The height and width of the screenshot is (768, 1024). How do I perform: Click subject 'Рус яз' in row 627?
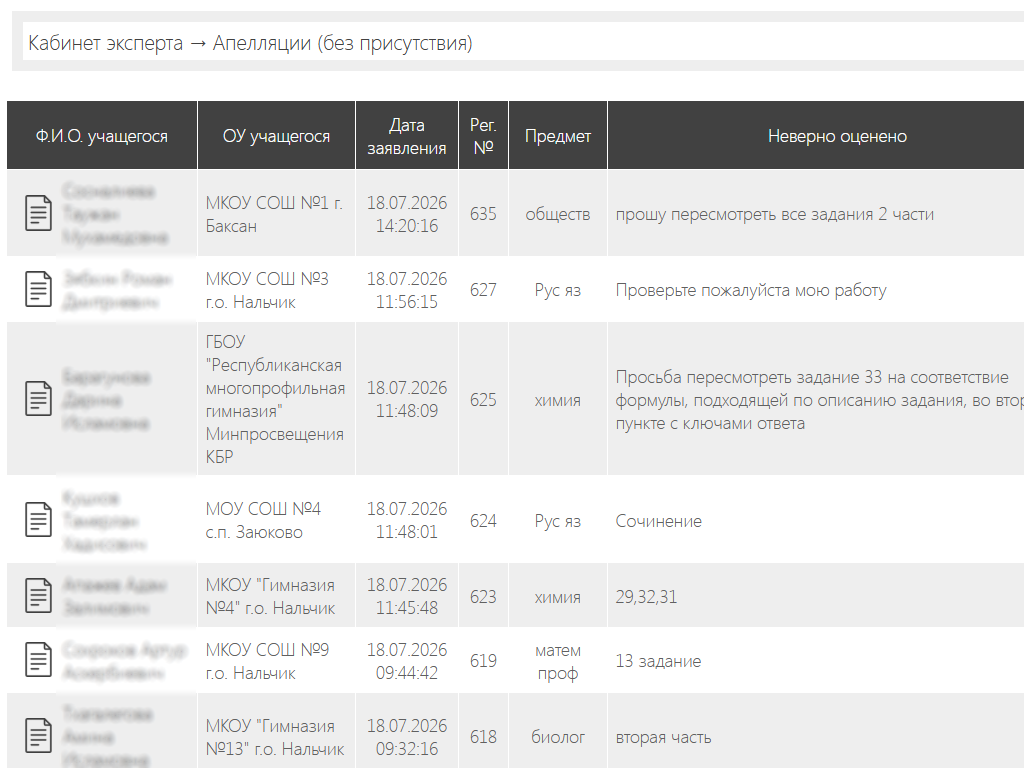pos(558,290)
